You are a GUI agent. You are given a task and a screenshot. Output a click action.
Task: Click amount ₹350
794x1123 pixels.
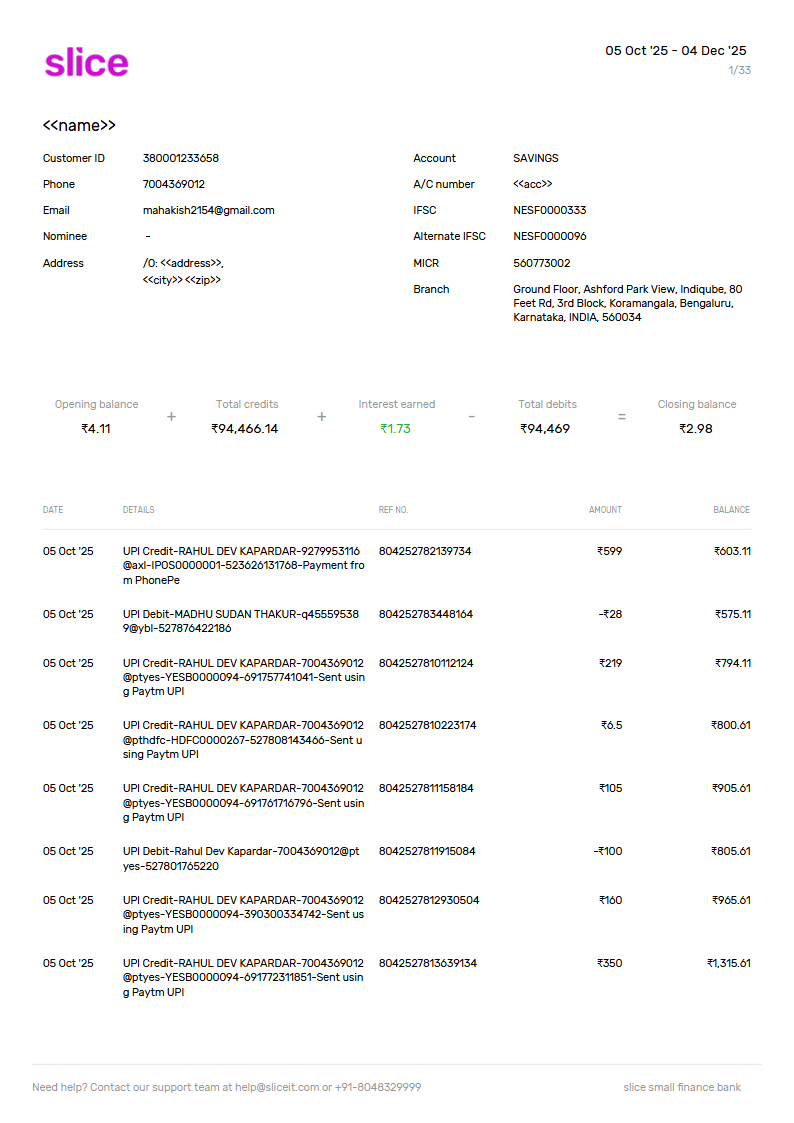pos(609,963)
